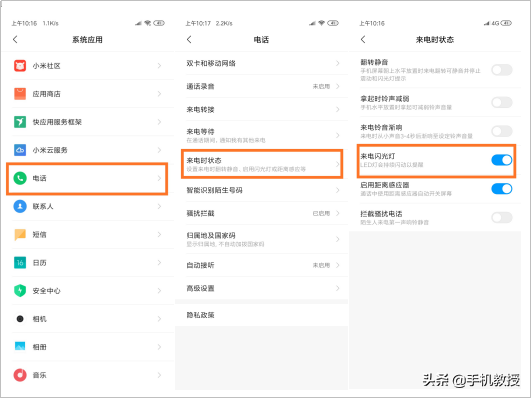Screen dimensions: 531x398
Task: Click the 日历 calendar icon
Action: click(x=20, y=263)
